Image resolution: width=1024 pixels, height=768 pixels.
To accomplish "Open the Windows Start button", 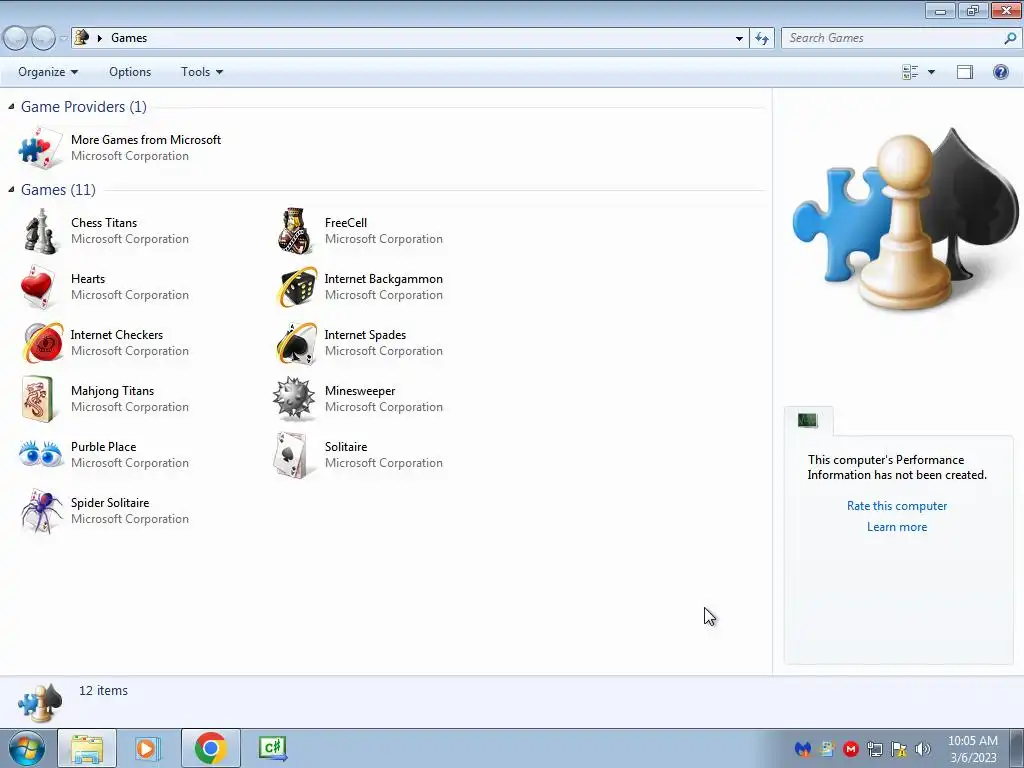I will tap(26, 748).
